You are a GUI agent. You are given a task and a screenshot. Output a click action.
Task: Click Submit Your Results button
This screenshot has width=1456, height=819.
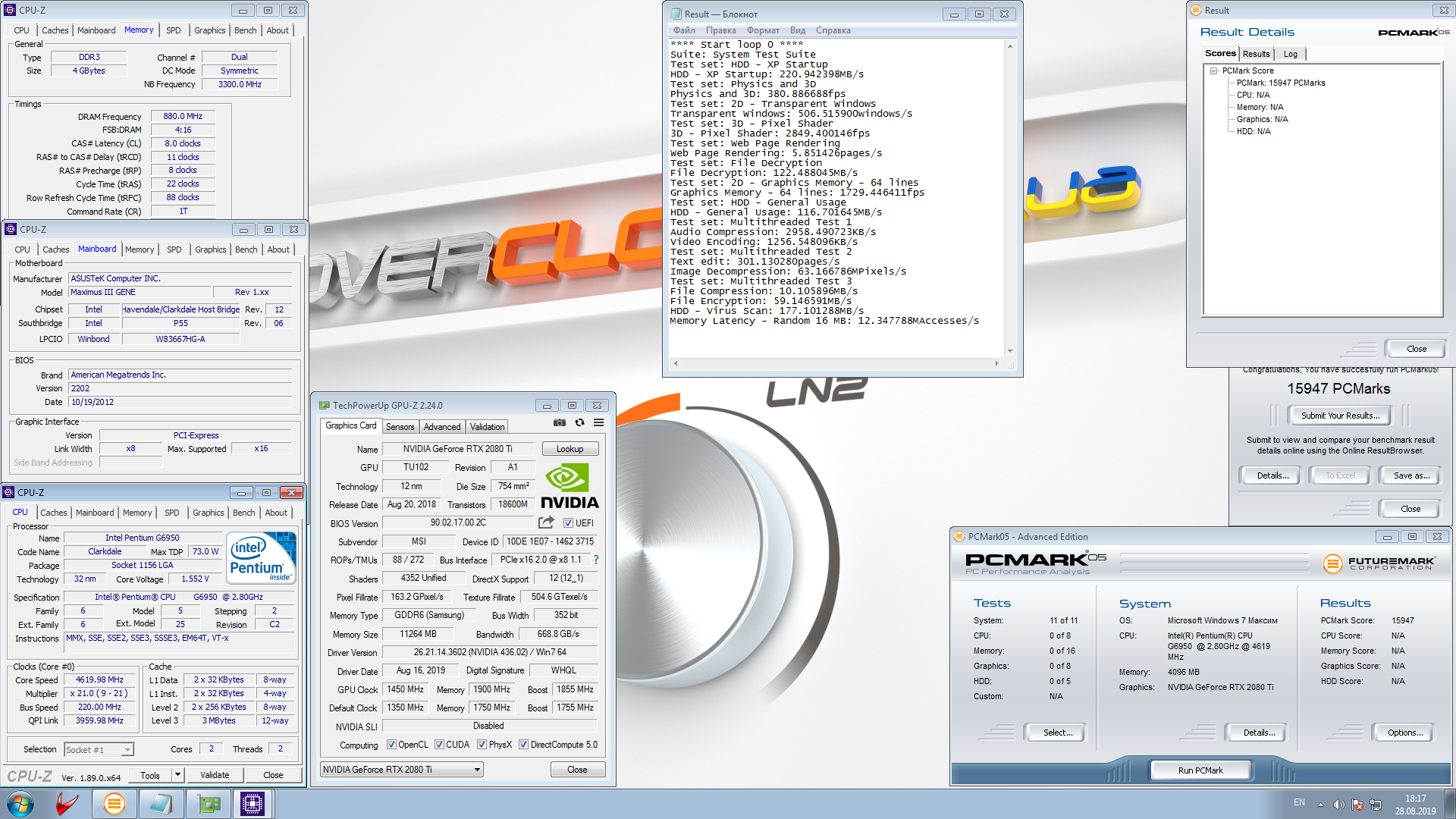click(x=1340, y=416)
